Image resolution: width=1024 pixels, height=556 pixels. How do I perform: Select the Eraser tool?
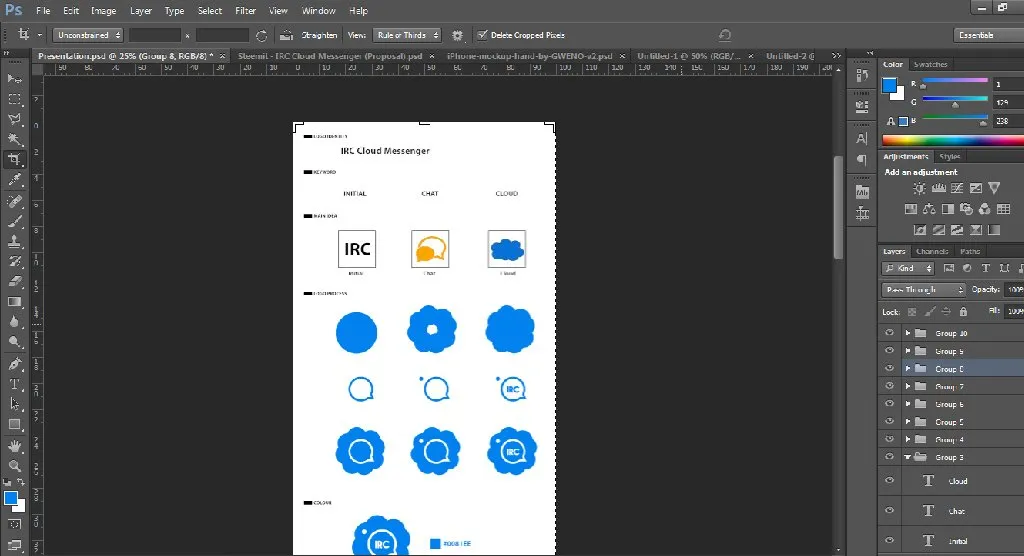(14, 282)
